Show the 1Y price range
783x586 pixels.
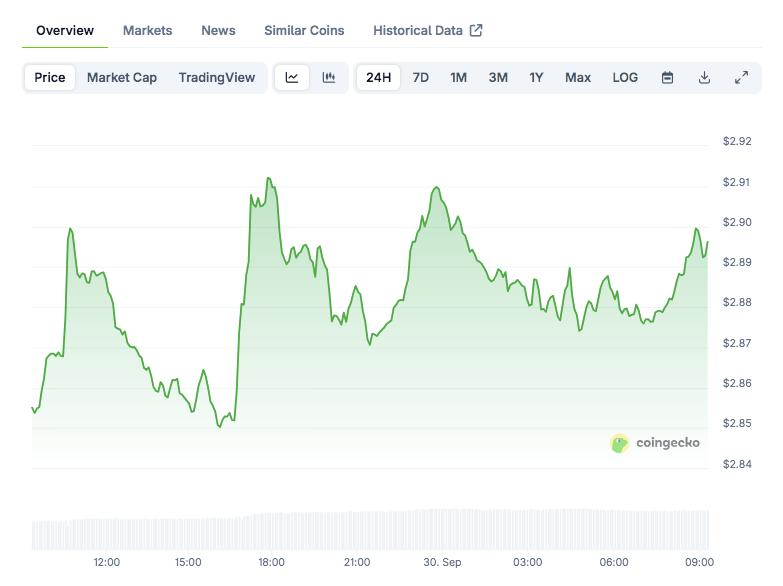[x=536, y=78]
